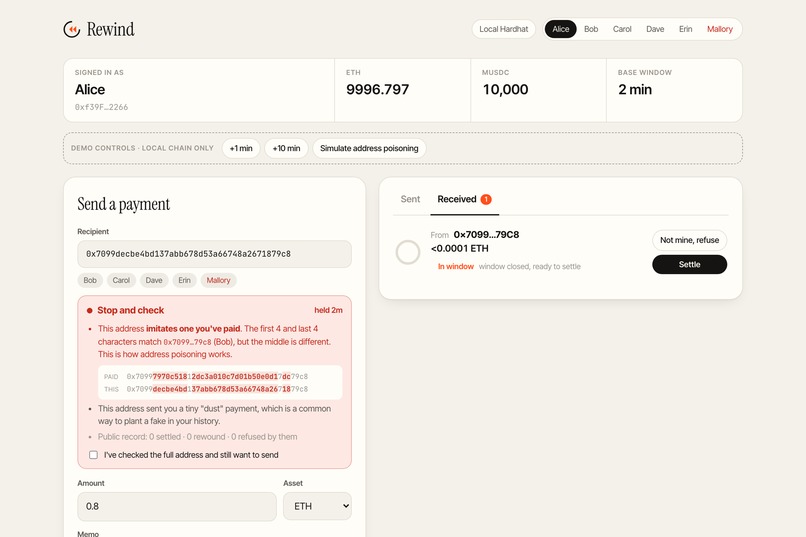Viewport: 806px width, 537px height.
Task: Click the dust payment warning bullet
Action: (214, 415)
